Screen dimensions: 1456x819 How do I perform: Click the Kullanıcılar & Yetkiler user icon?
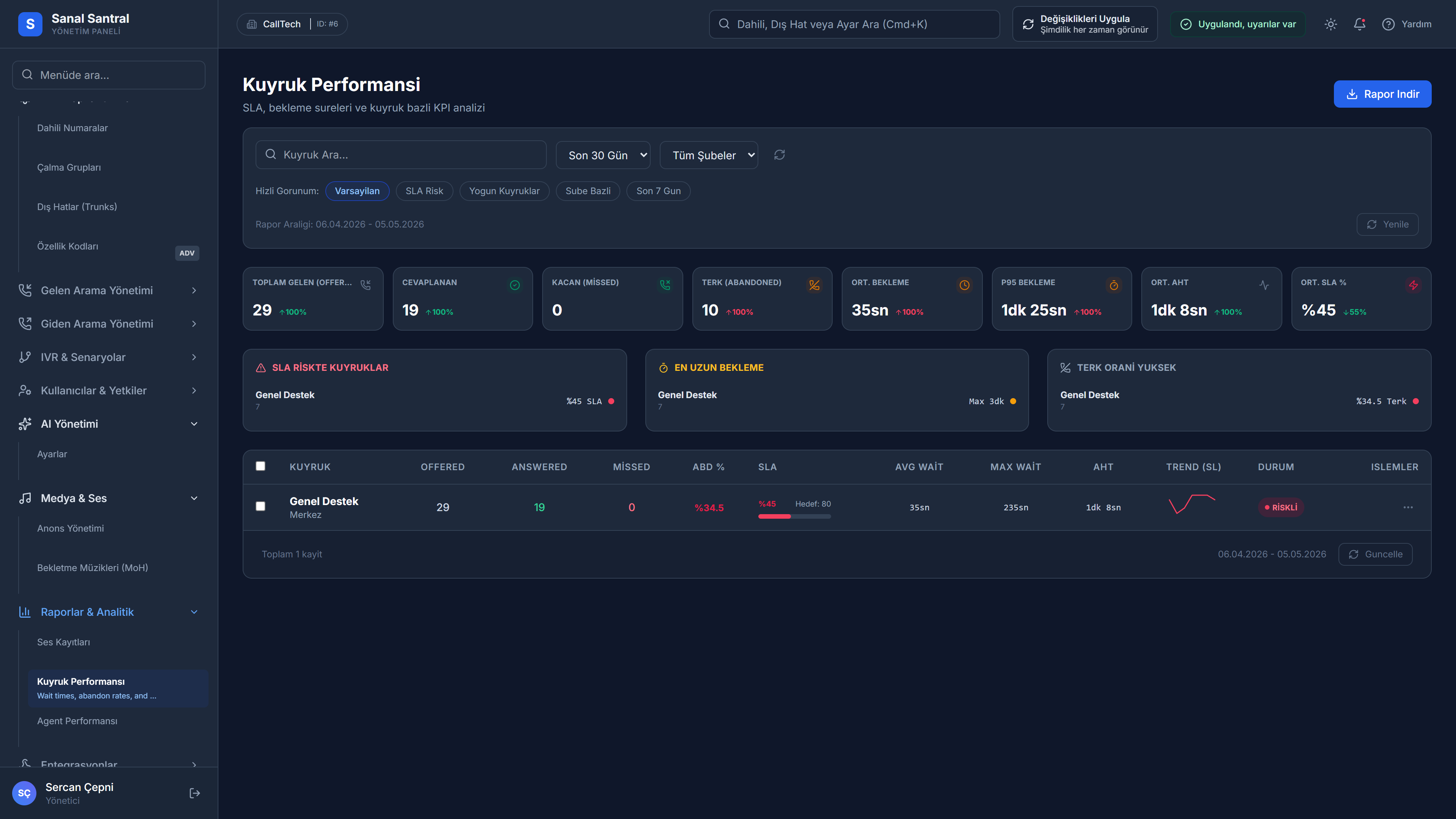(x=25, y=390)
